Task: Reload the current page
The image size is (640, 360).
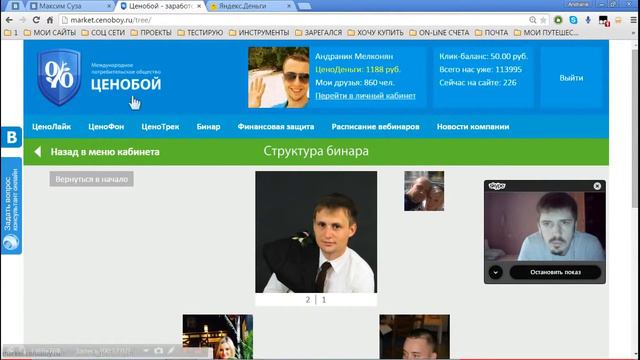Action: point(36,20)
